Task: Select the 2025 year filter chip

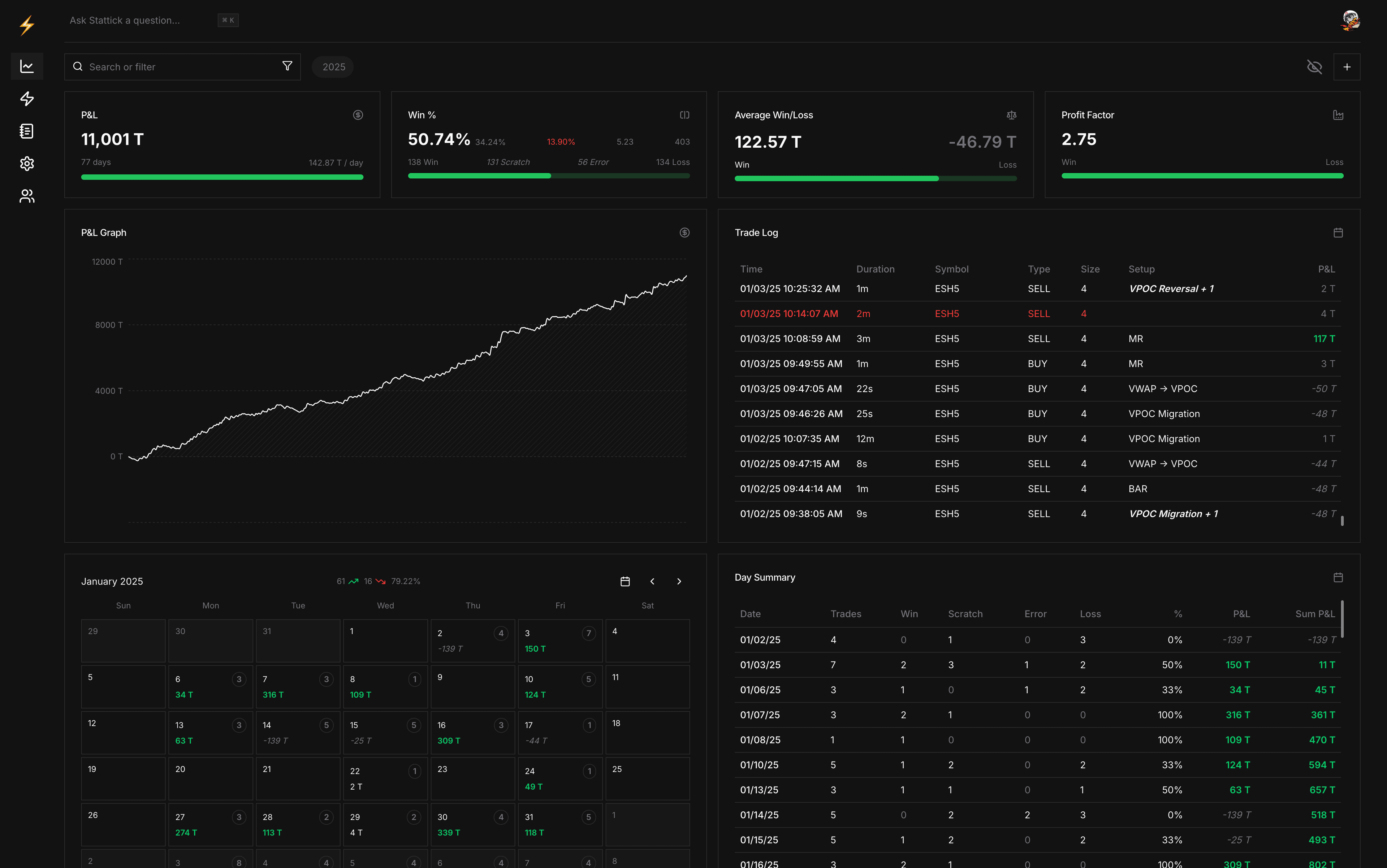Action: coord(333,67)
